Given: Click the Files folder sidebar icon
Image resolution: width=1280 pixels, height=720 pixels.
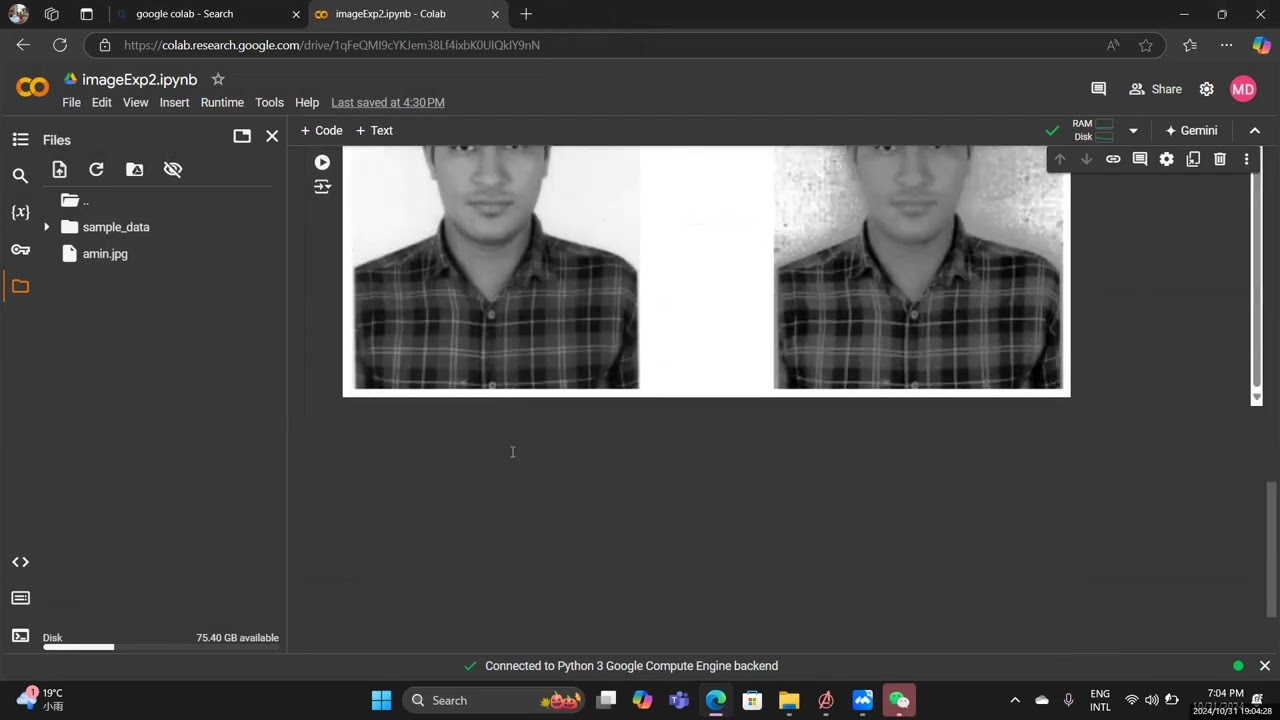Looking at the screenshot, I should point(20,286).
